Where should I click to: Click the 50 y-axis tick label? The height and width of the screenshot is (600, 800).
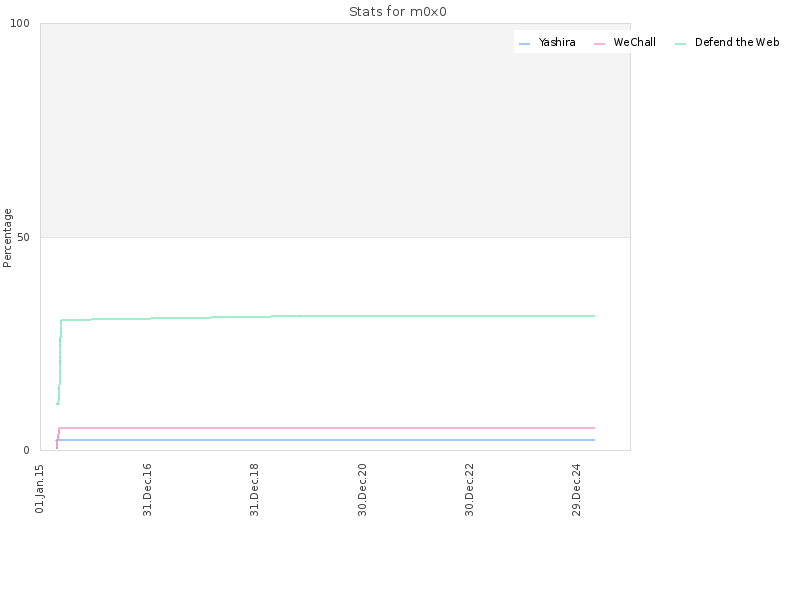point(23,237)
